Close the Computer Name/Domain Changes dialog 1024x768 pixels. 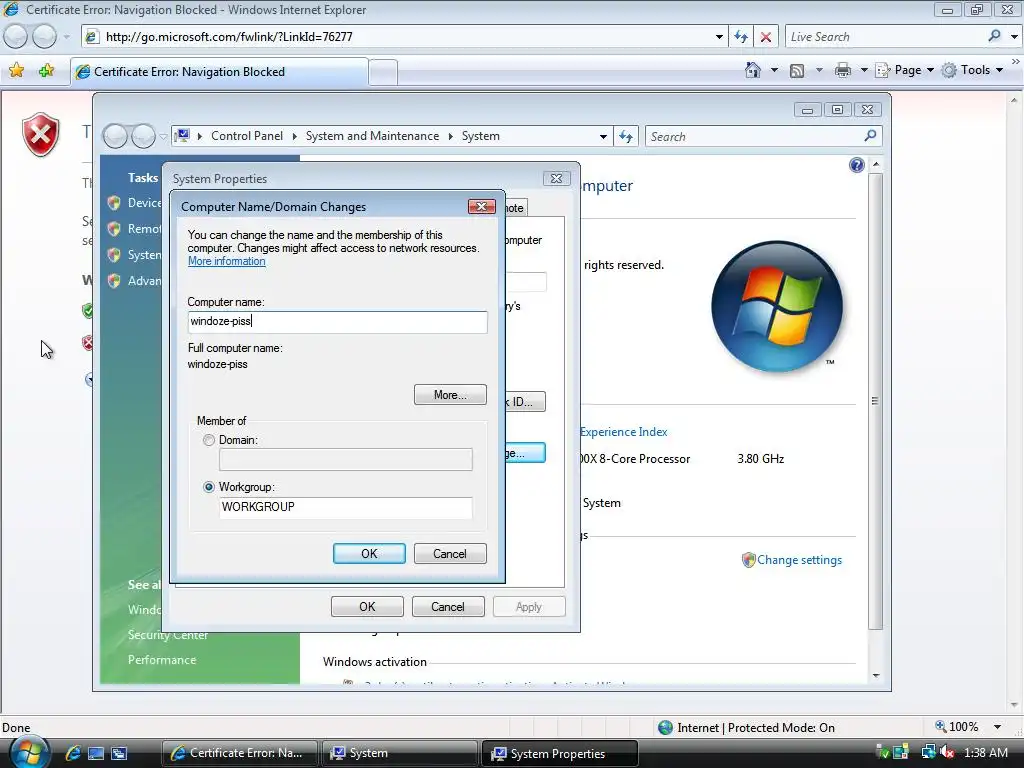[481, 206]
